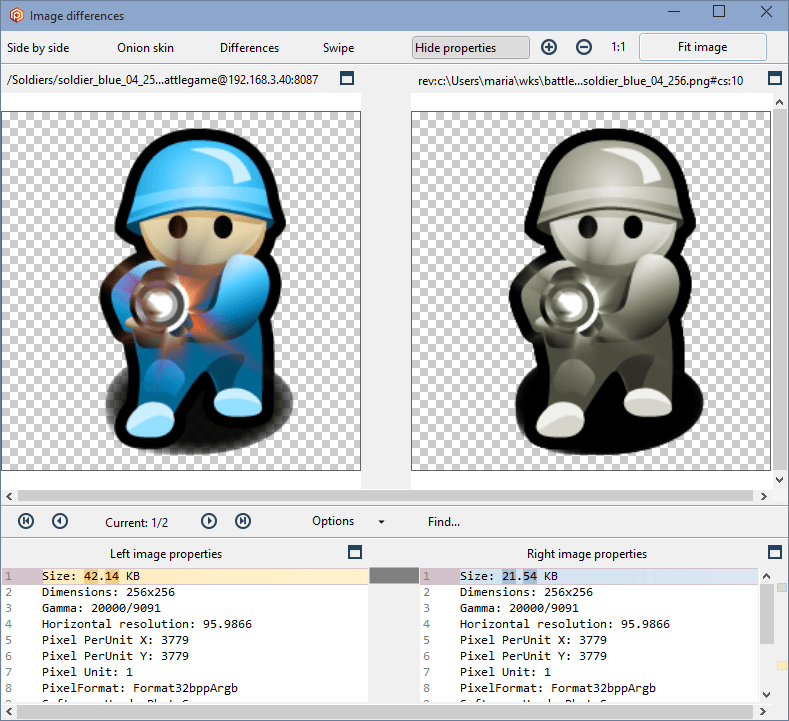This screenshot has height=721, width=789.
Task: Select left 'Horizontal resolution: 95.9866' row
Action: (185, 624)
